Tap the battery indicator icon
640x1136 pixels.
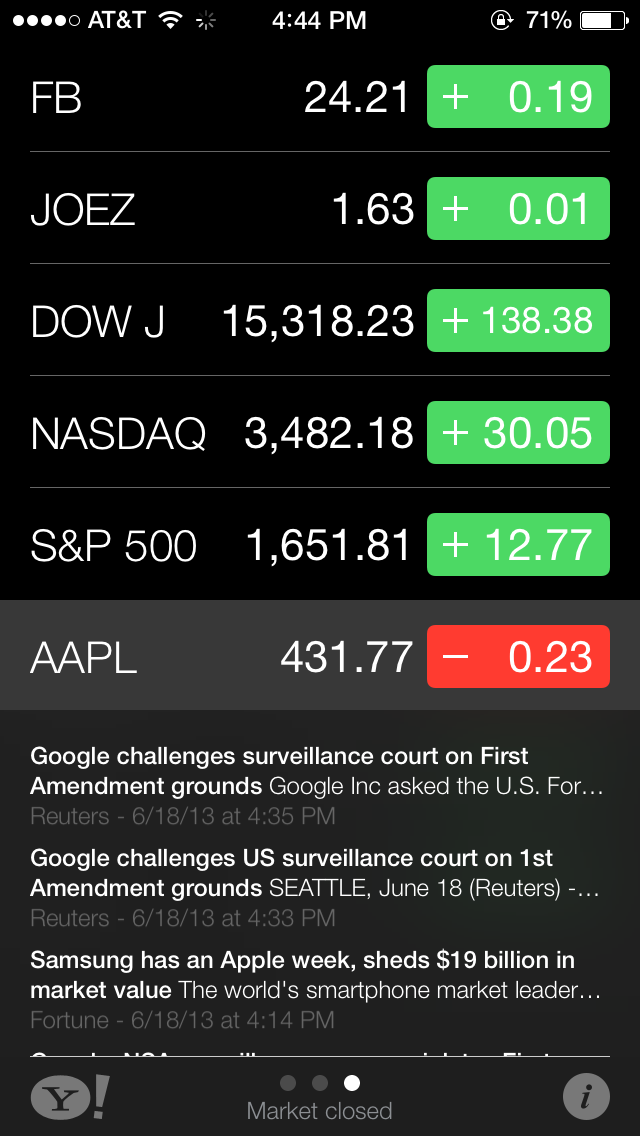tap(604, 20)
